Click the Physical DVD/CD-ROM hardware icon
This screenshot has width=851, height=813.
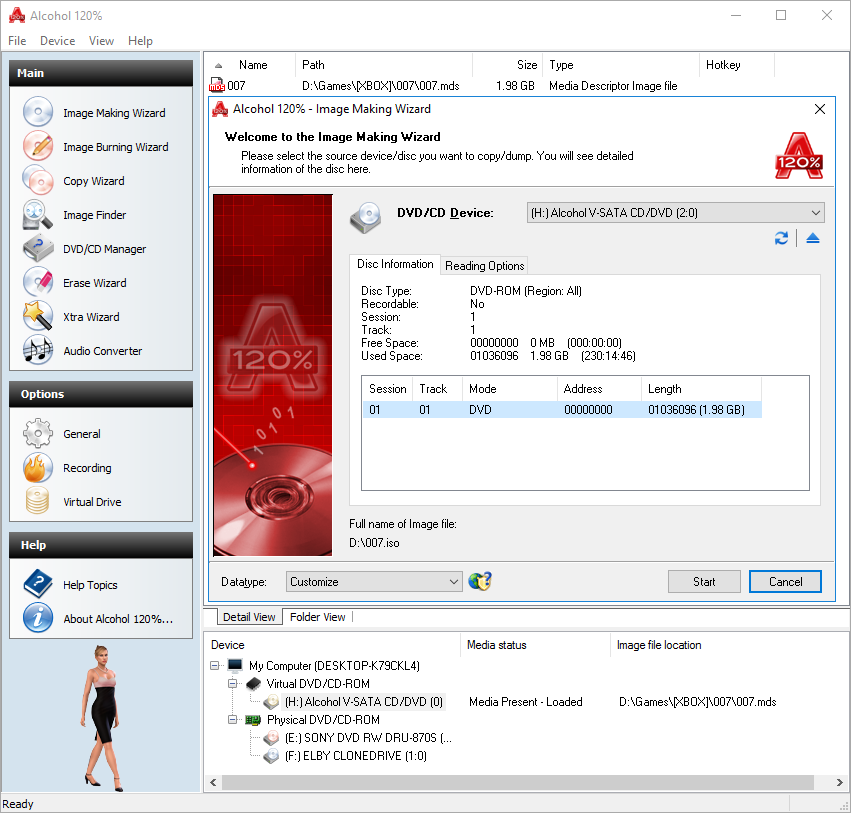pos(253,720)
